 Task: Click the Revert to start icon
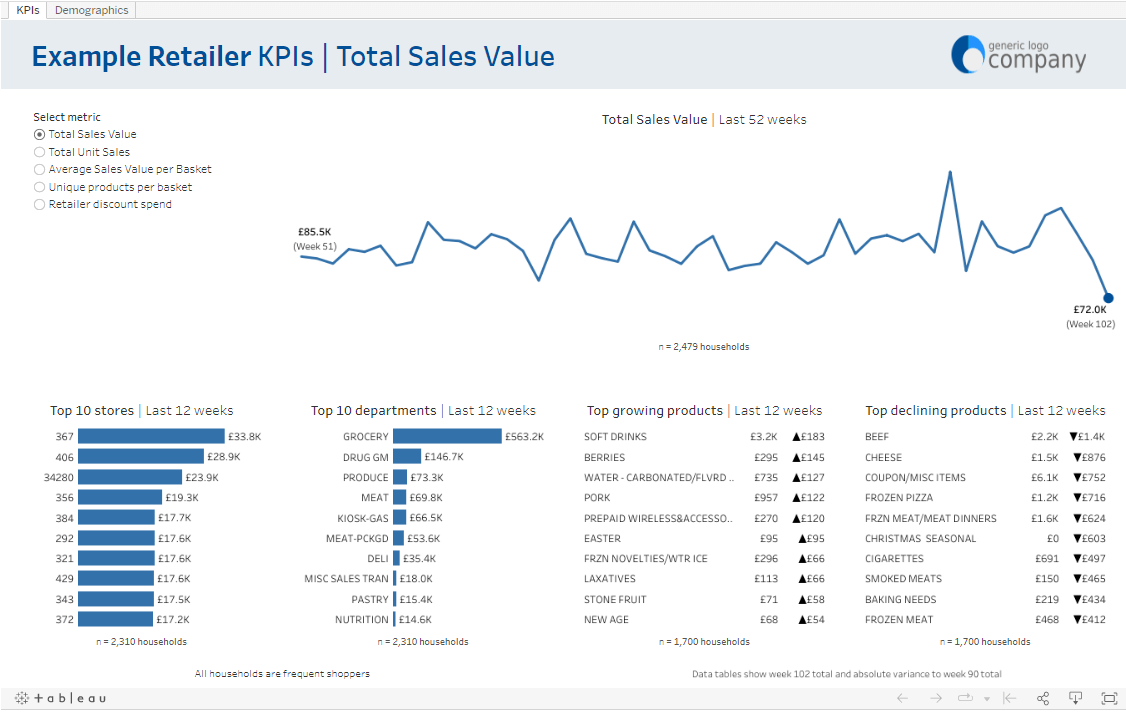tap(1010, 698)
